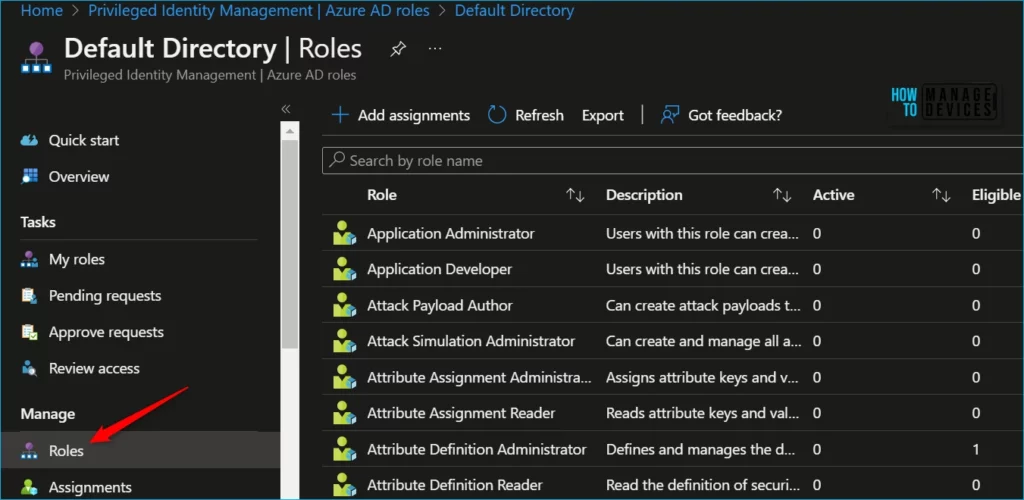This screenshot has width=1024, height=500.
Task: Open Approve requests page
Action: point(106,332)
